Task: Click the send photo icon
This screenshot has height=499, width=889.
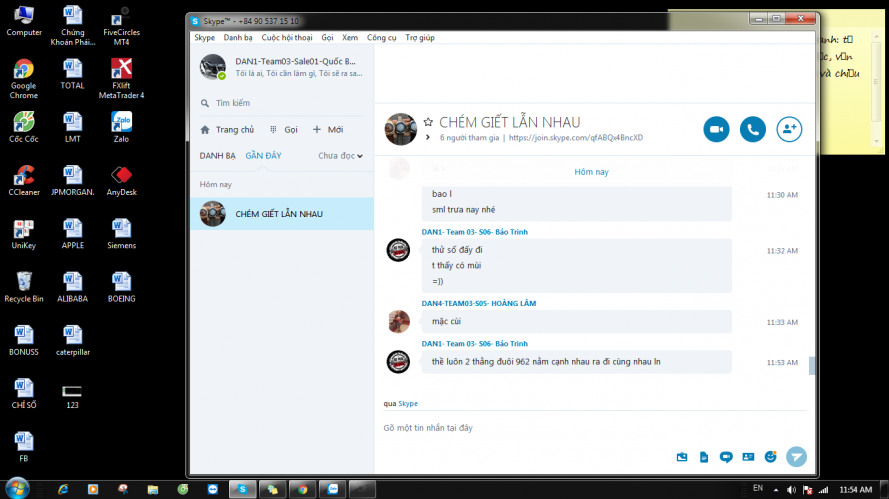Action: pyautogui.click(x=682, y=457)
